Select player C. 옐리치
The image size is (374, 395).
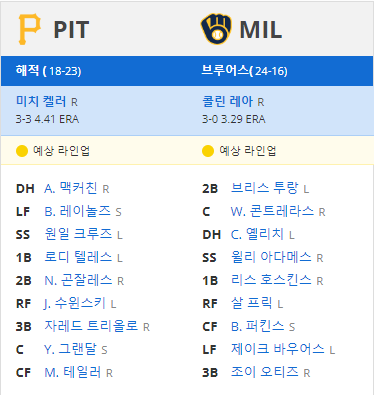click(257, 234)
